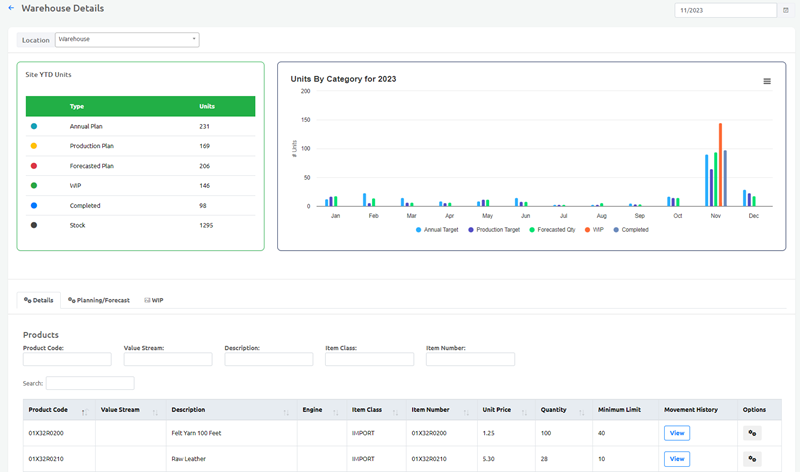The height and width of the screenshot is (472, 800).
Task: View movement history for Felt Yarn 100 Feet
Action: click(x=677, y=433)
